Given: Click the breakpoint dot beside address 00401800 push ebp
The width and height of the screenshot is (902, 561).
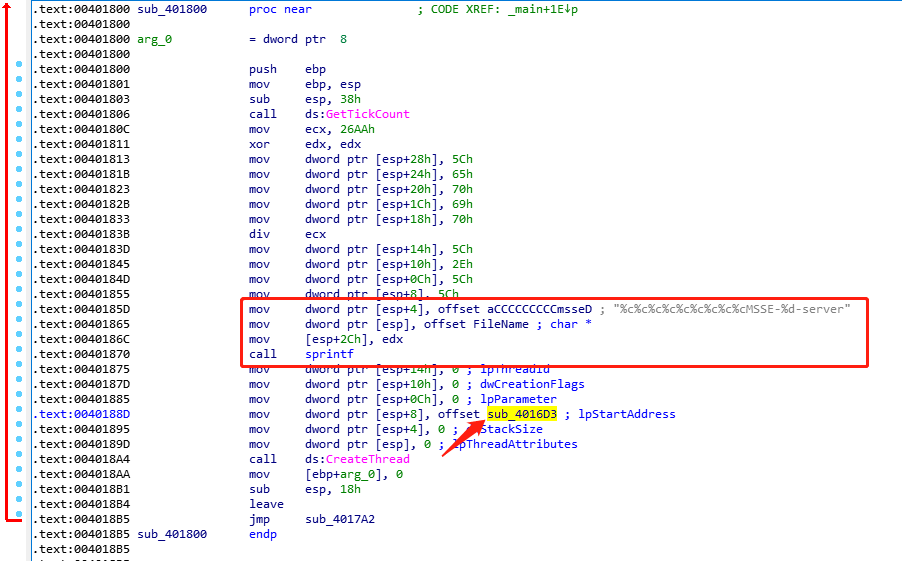Looking at the screenshot, I should 20,69.
